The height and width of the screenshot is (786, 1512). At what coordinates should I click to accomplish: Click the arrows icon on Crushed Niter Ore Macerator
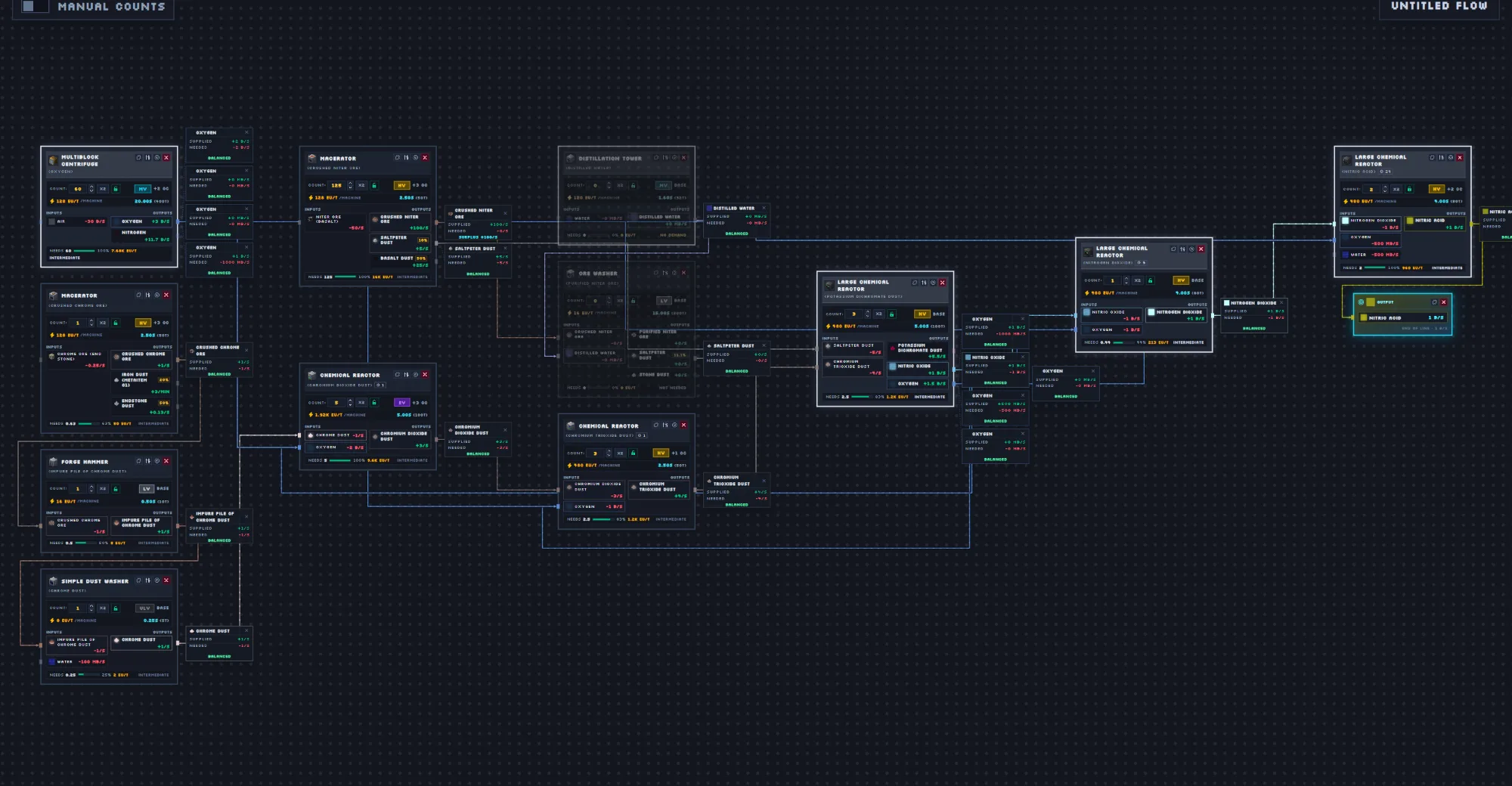click(x=406, y=158)
